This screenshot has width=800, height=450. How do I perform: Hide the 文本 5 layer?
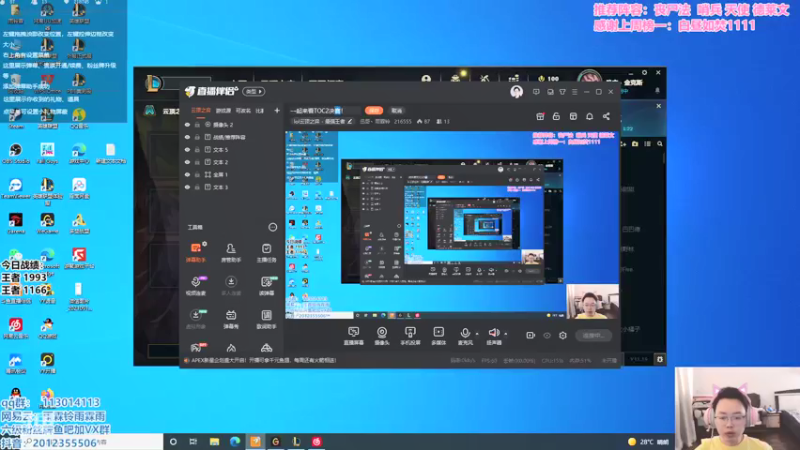click(187, 149)
